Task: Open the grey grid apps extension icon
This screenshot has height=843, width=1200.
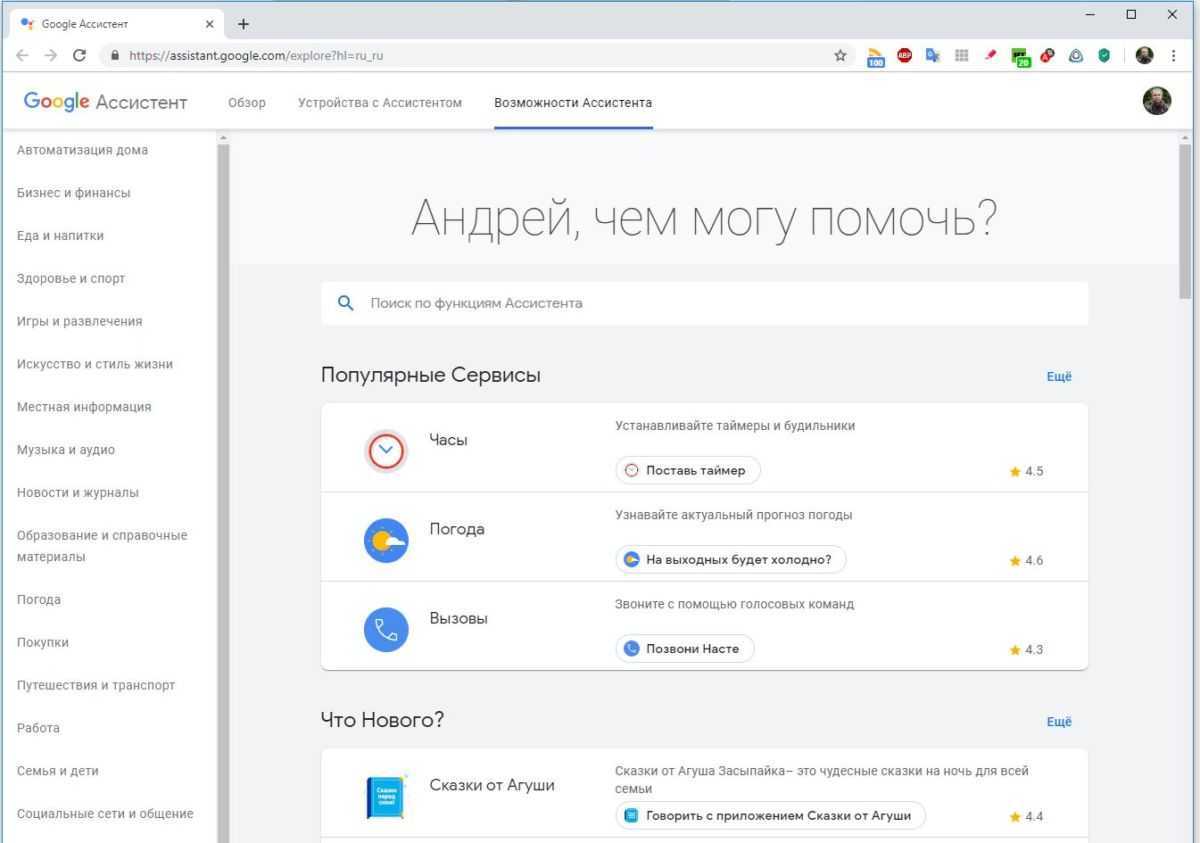Action: click(x=961, y=55)
